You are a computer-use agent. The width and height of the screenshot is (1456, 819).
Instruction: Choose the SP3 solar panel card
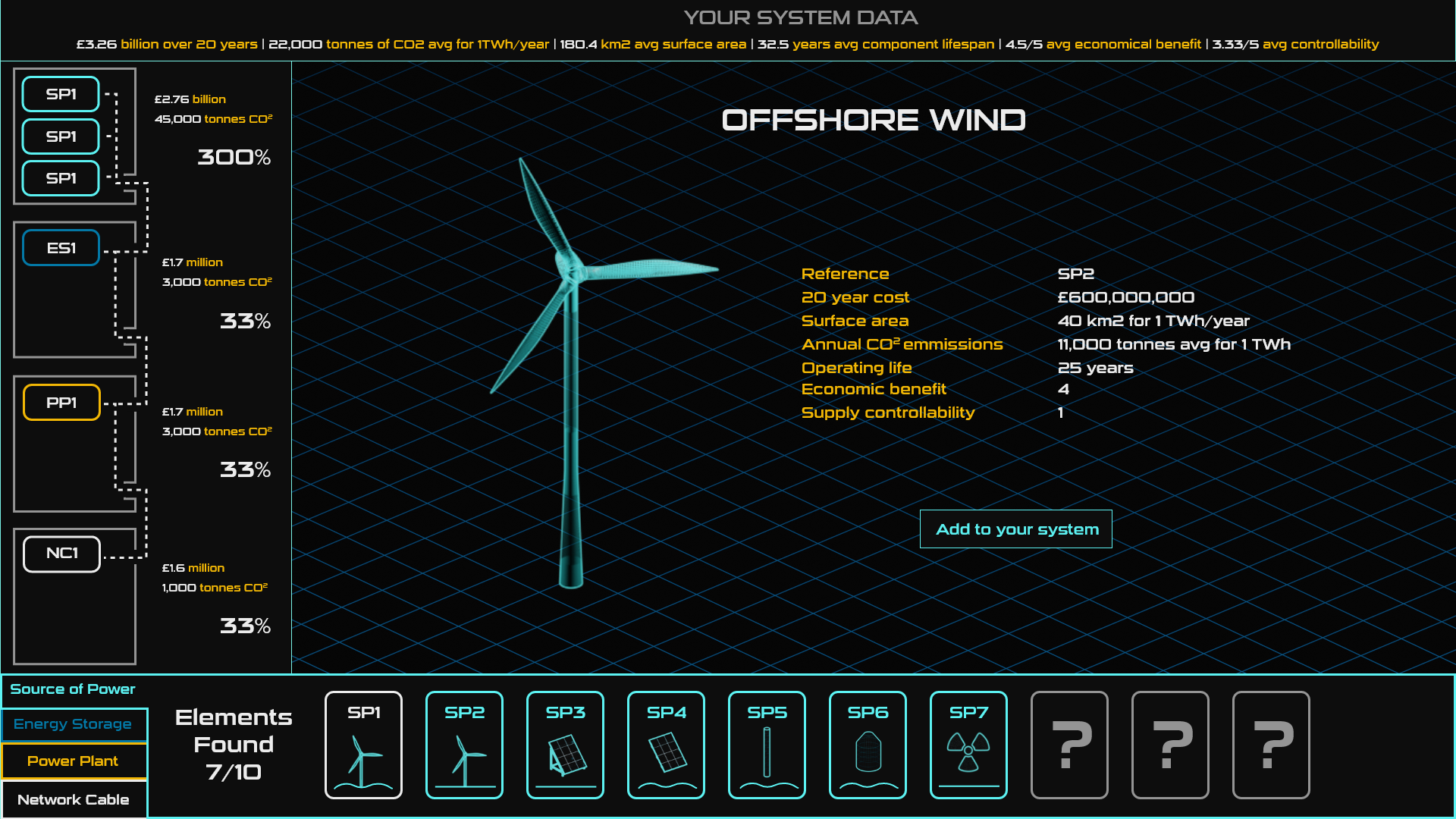tap(565, 745)
